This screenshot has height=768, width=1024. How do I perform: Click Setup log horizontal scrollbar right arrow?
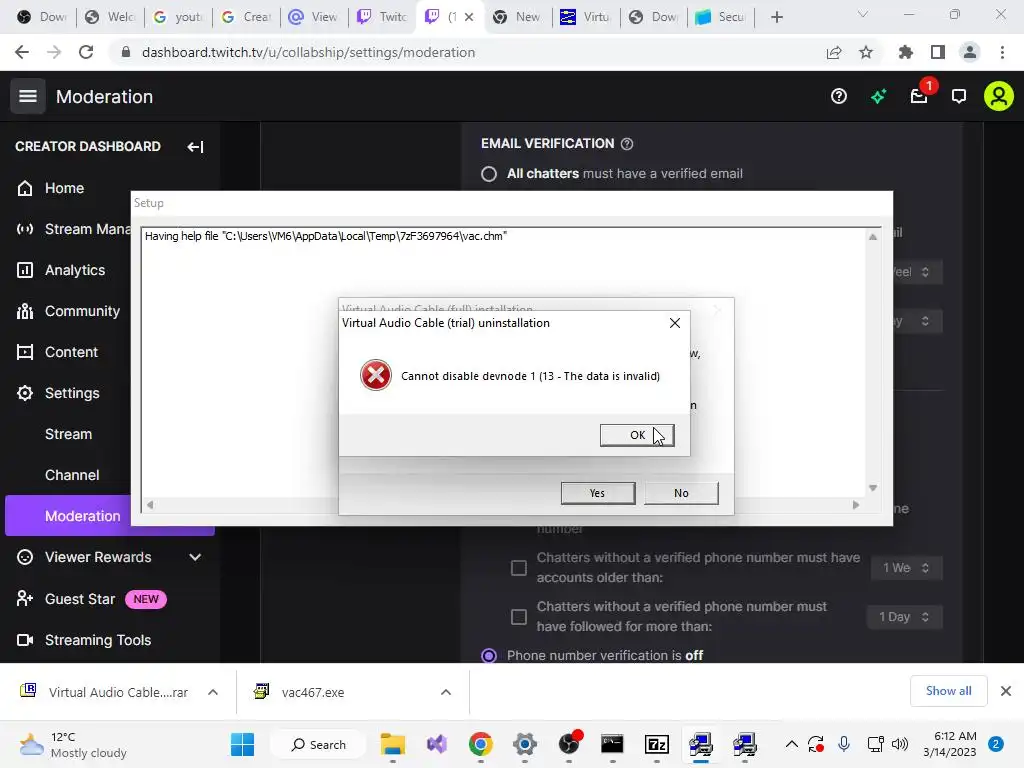[x=856, y=505]
